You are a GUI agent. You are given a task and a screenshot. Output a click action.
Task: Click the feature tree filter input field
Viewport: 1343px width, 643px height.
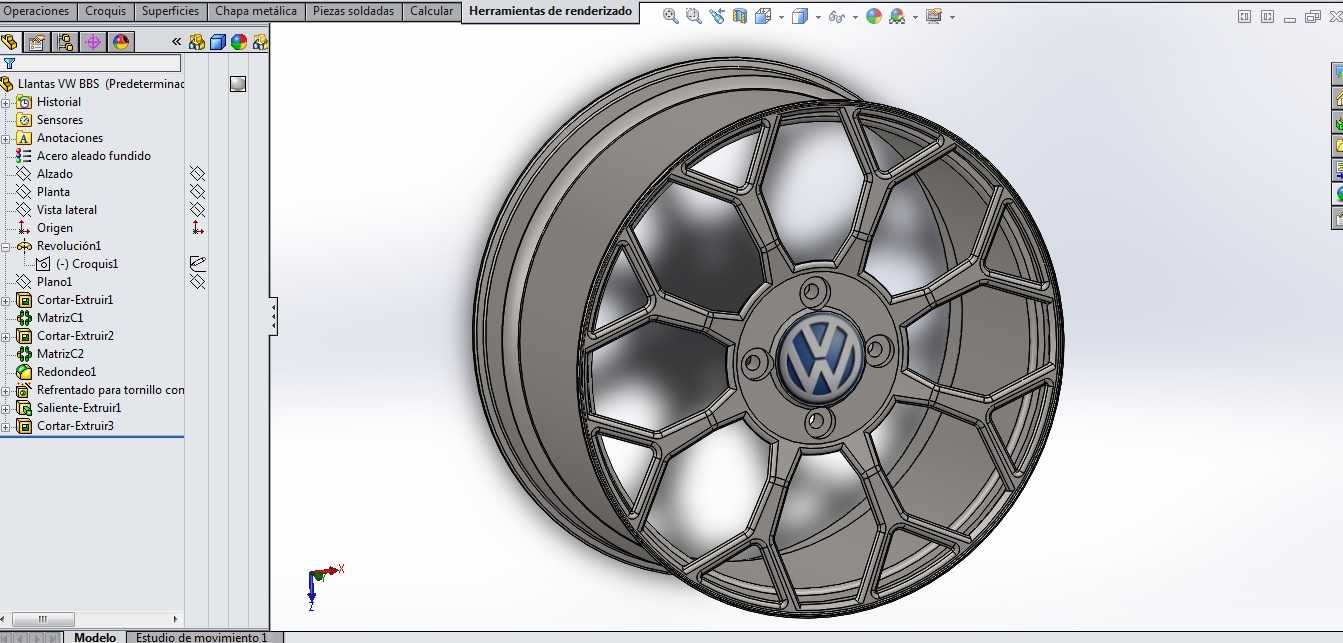tap(100, 63)
